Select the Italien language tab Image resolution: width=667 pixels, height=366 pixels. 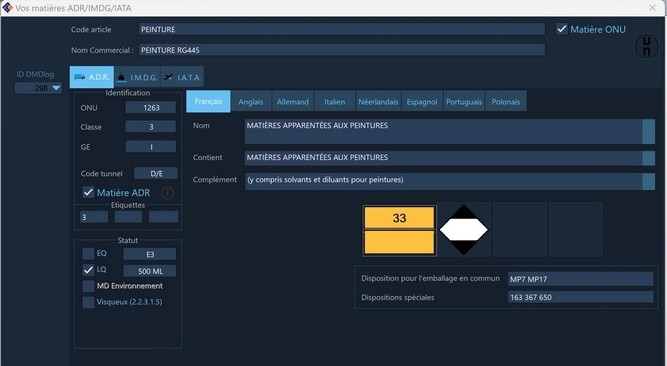(x=334, y=101)
